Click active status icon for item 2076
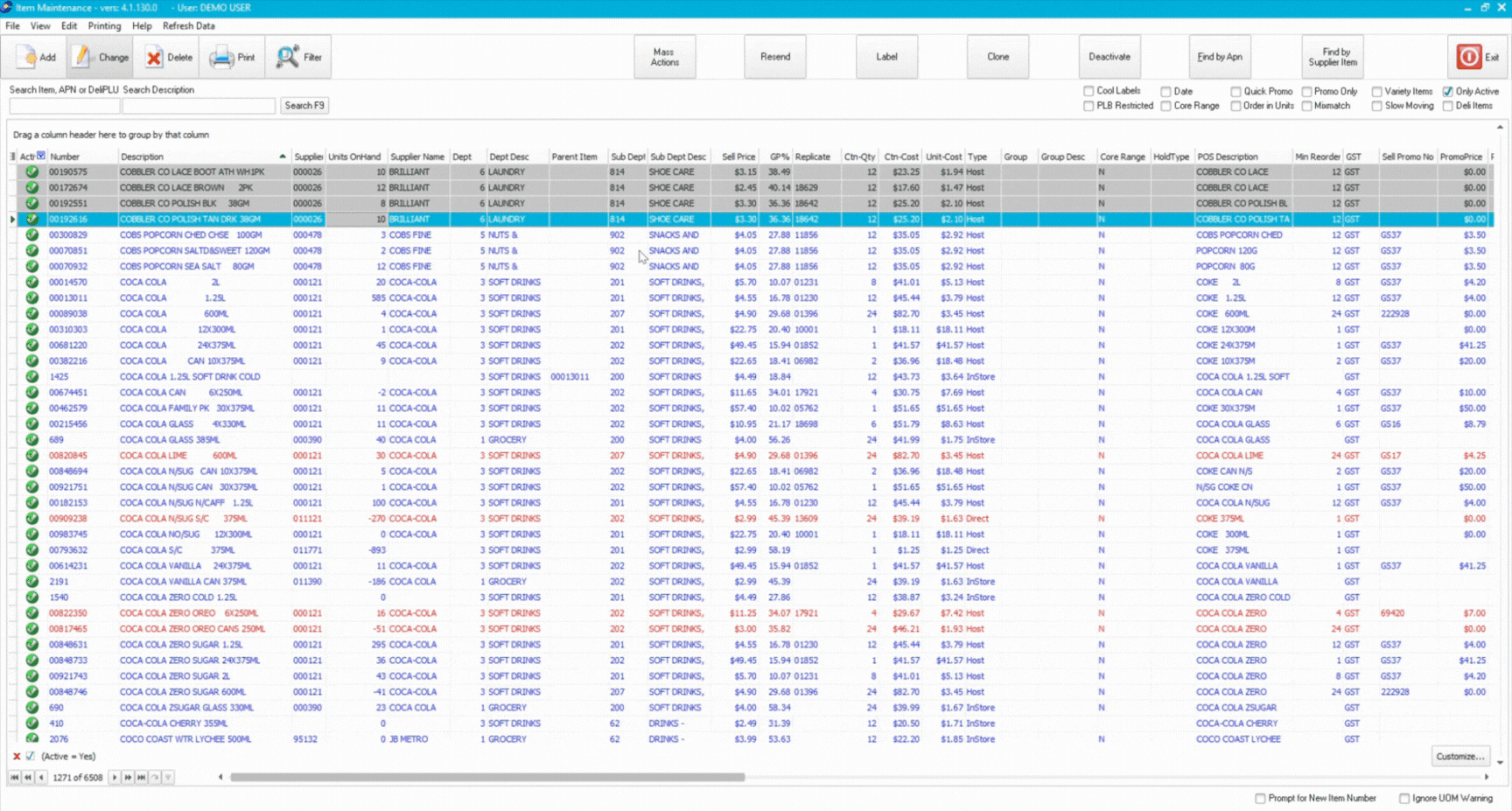 click(32, 739)
